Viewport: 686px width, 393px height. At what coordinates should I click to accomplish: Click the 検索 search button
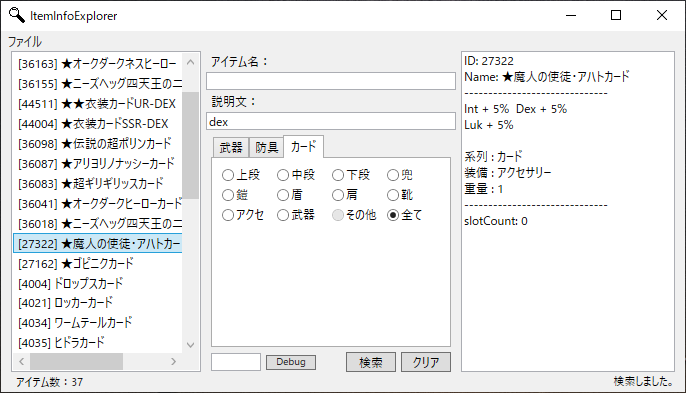pyautogui.click(x=371, y=362)
